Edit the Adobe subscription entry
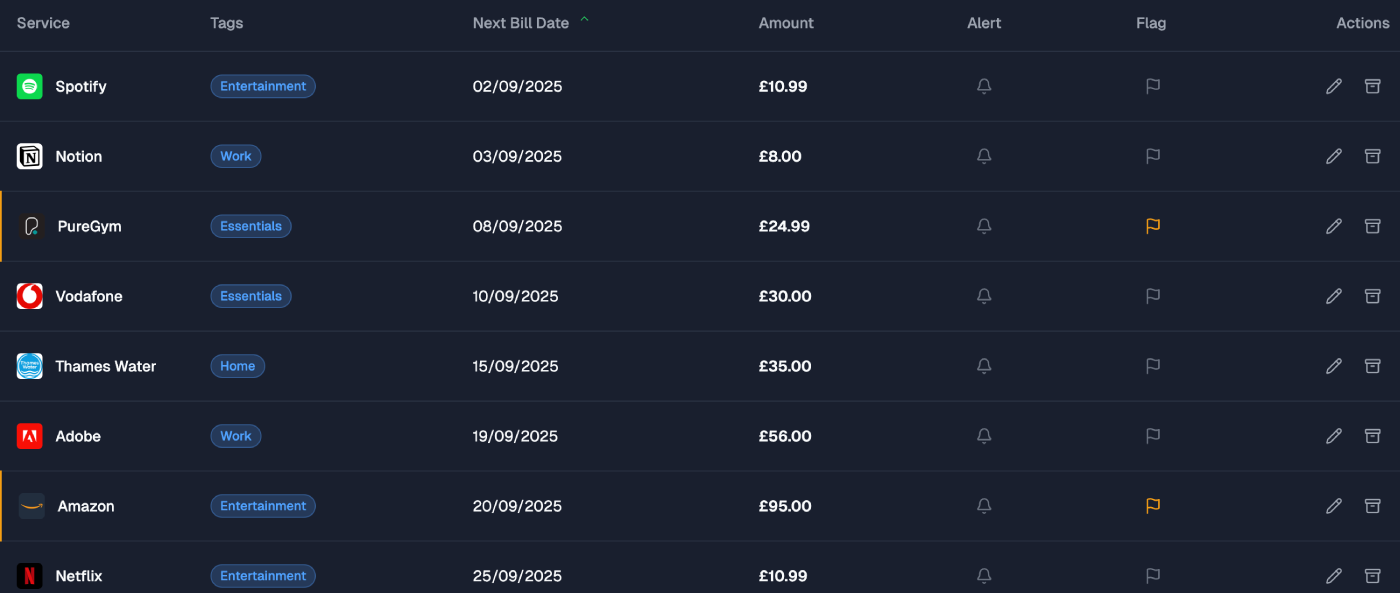Viewport: 1400px width, 593px height. click(x=1333, y=437)
